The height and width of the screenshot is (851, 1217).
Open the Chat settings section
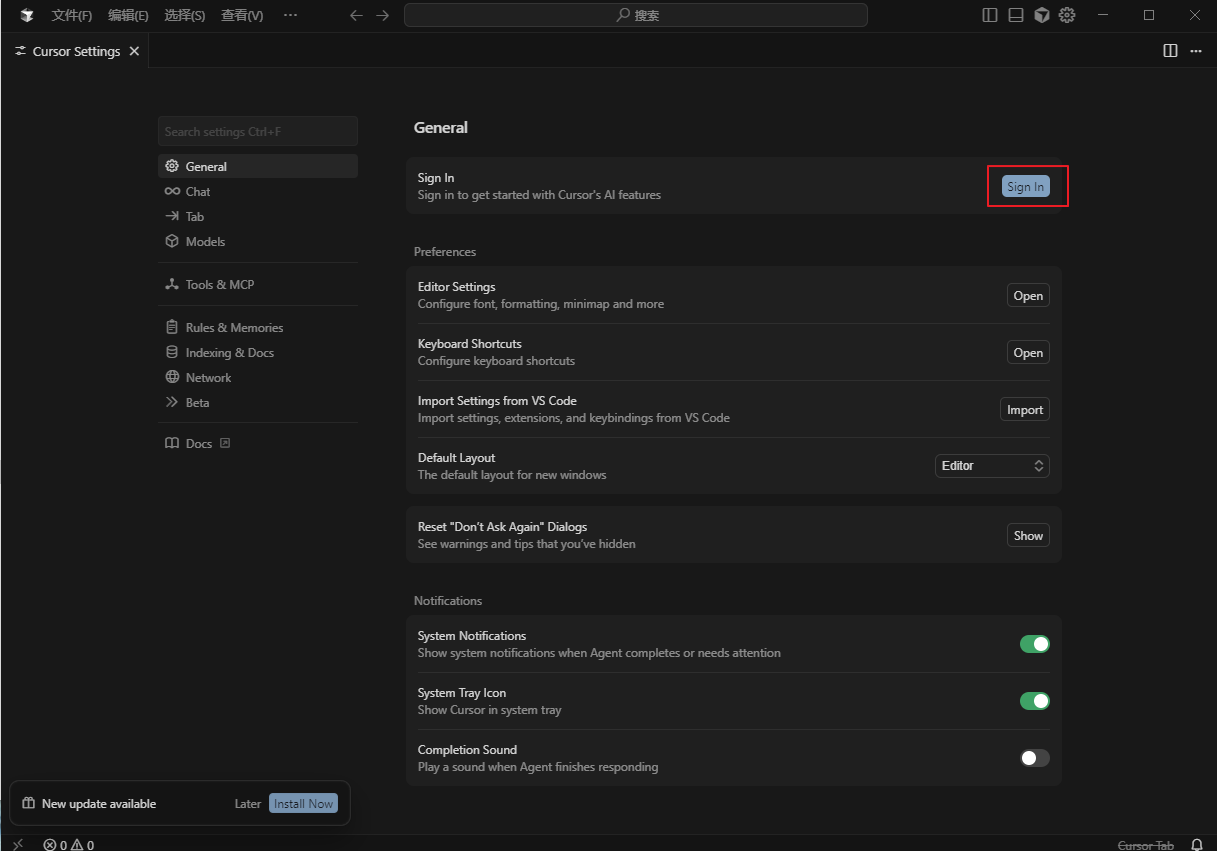coord(258,191)
